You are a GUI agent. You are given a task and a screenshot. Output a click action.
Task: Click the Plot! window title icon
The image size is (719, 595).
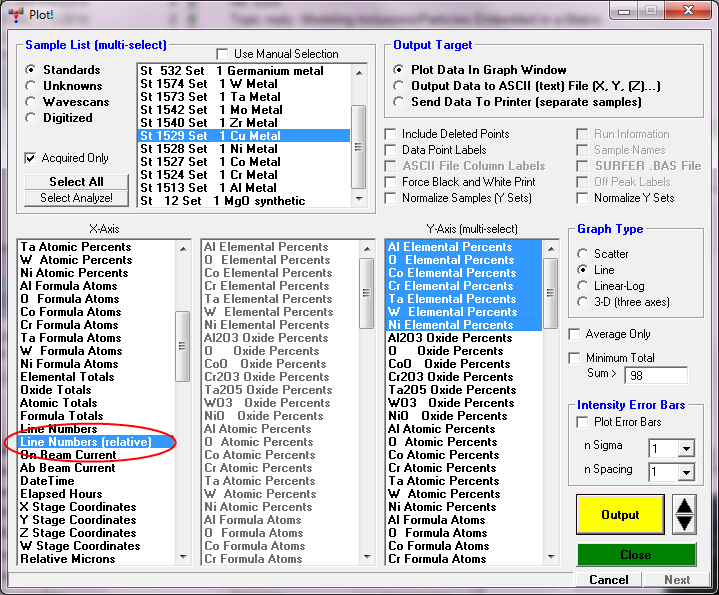[15, 11]
